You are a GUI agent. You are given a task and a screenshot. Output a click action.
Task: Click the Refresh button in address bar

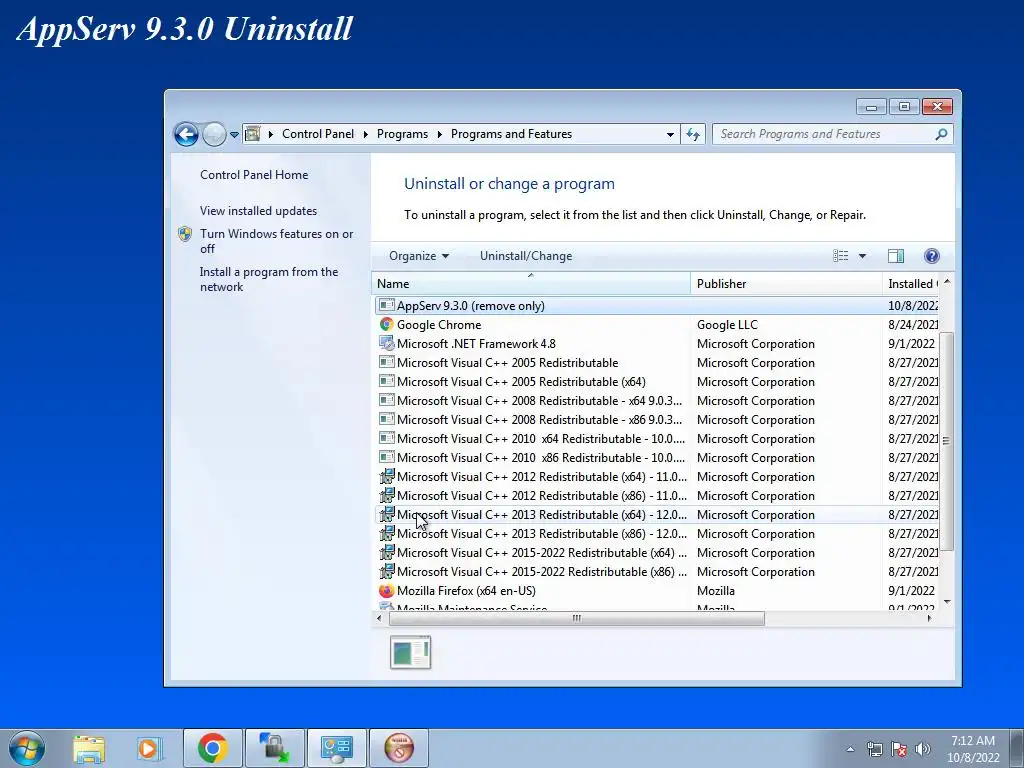pos(693,135)
